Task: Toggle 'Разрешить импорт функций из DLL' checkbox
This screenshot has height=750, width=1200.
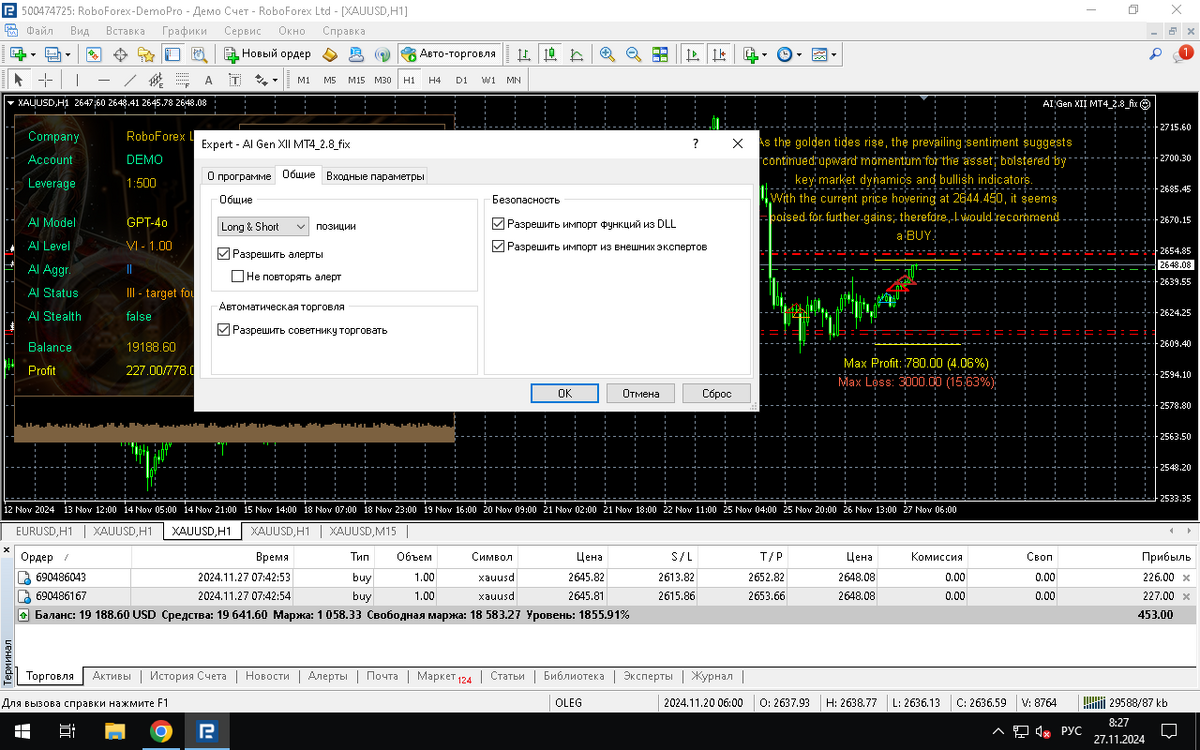Action: coord(498,224)
